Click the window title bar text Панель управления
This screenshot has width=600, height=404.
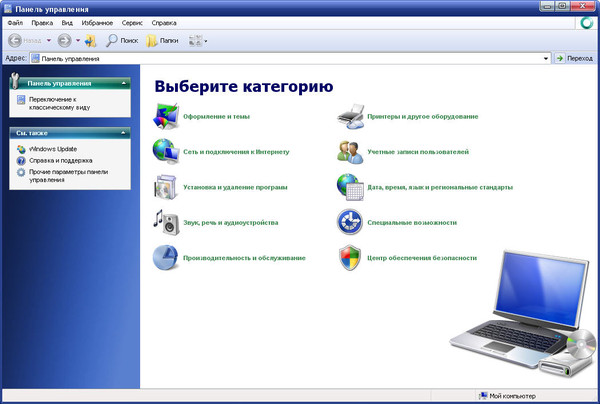tap(52, 9)
